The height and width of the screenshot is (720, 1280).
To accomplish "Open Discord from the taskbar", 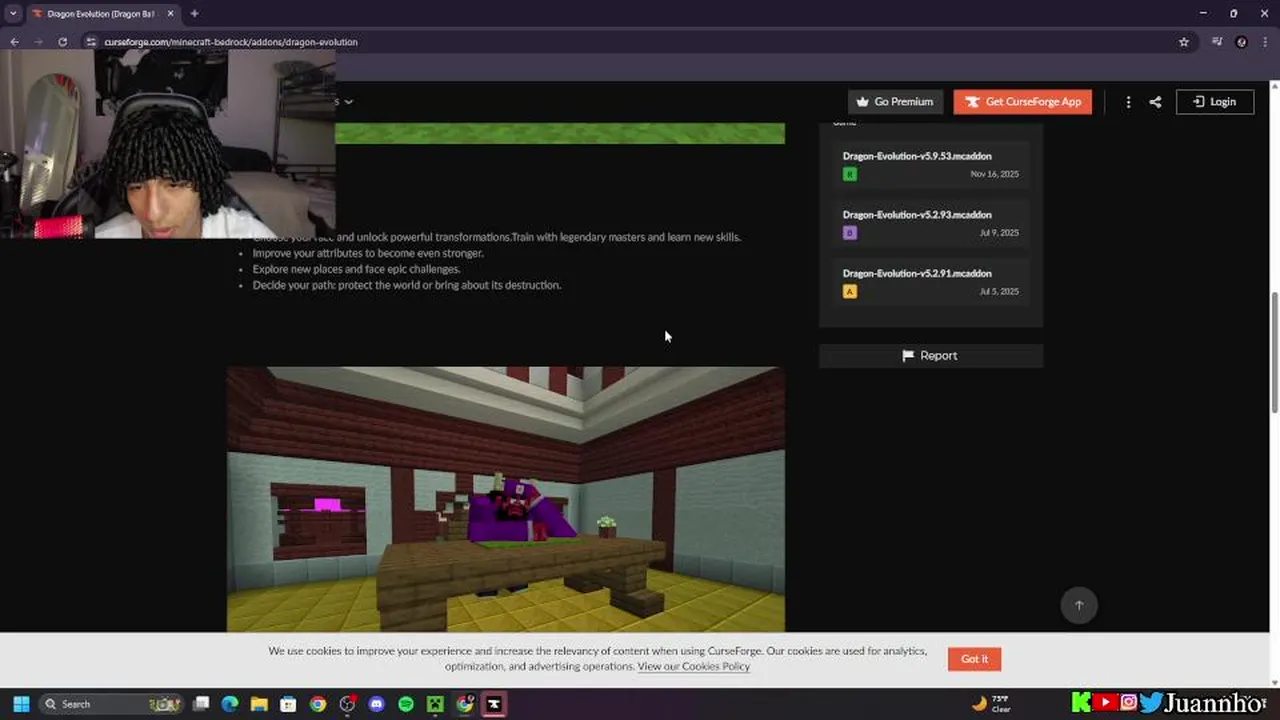I will coord(376,704).
